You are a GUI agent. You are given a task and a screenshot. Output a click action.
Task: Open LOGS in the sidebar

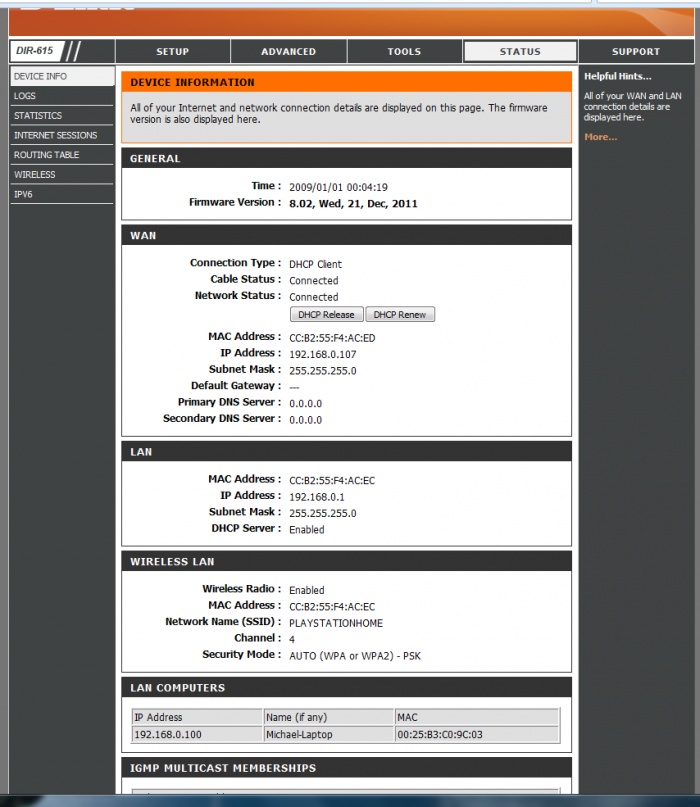[x=62, y=96]
